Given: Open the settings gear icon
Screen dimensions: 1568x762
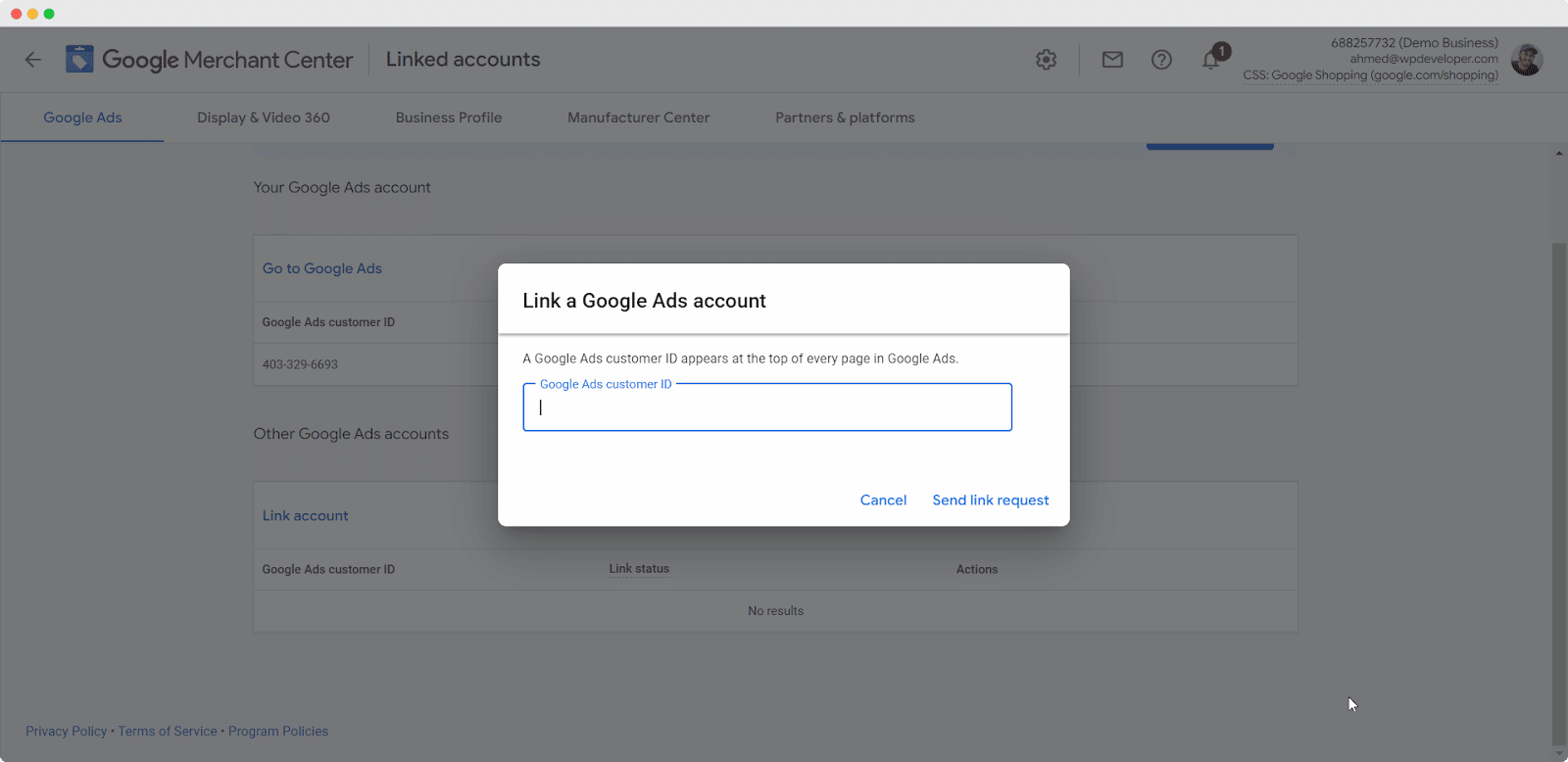Looking at the screenshot, I should pos(1047,60).
